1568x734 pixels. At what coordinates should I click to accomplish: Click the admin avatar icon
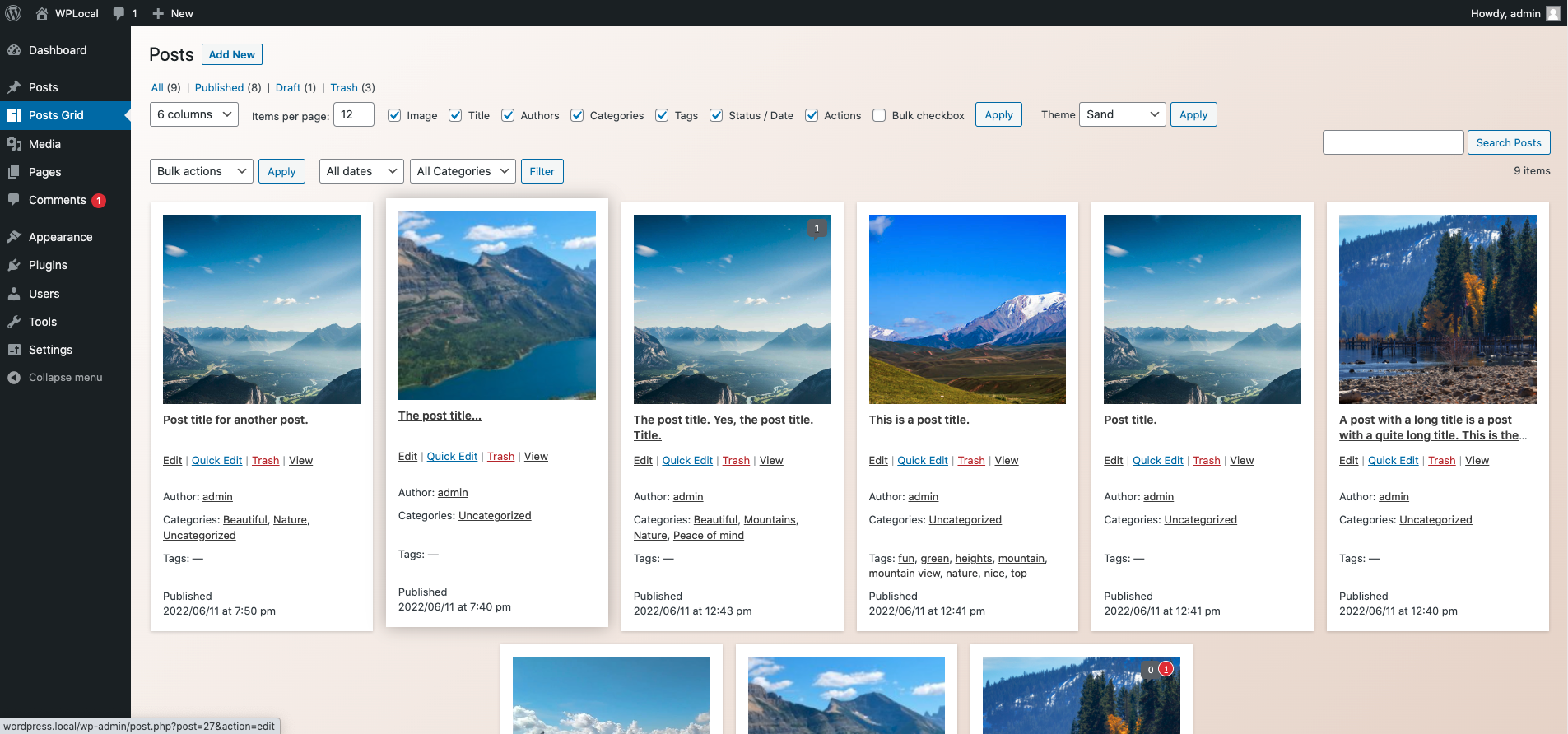tap(1553, 13)
